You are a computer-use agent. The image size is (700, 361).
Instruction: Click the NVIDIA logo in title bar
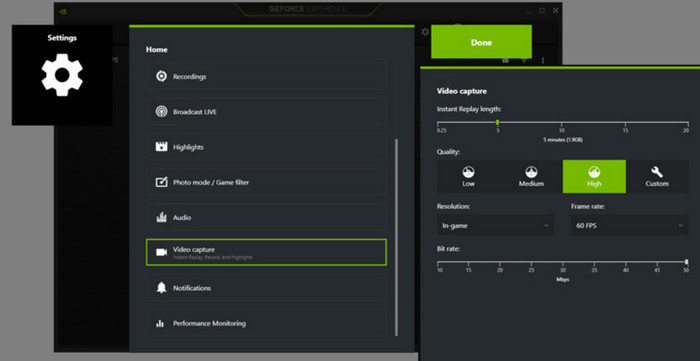[x=62, y=11]
